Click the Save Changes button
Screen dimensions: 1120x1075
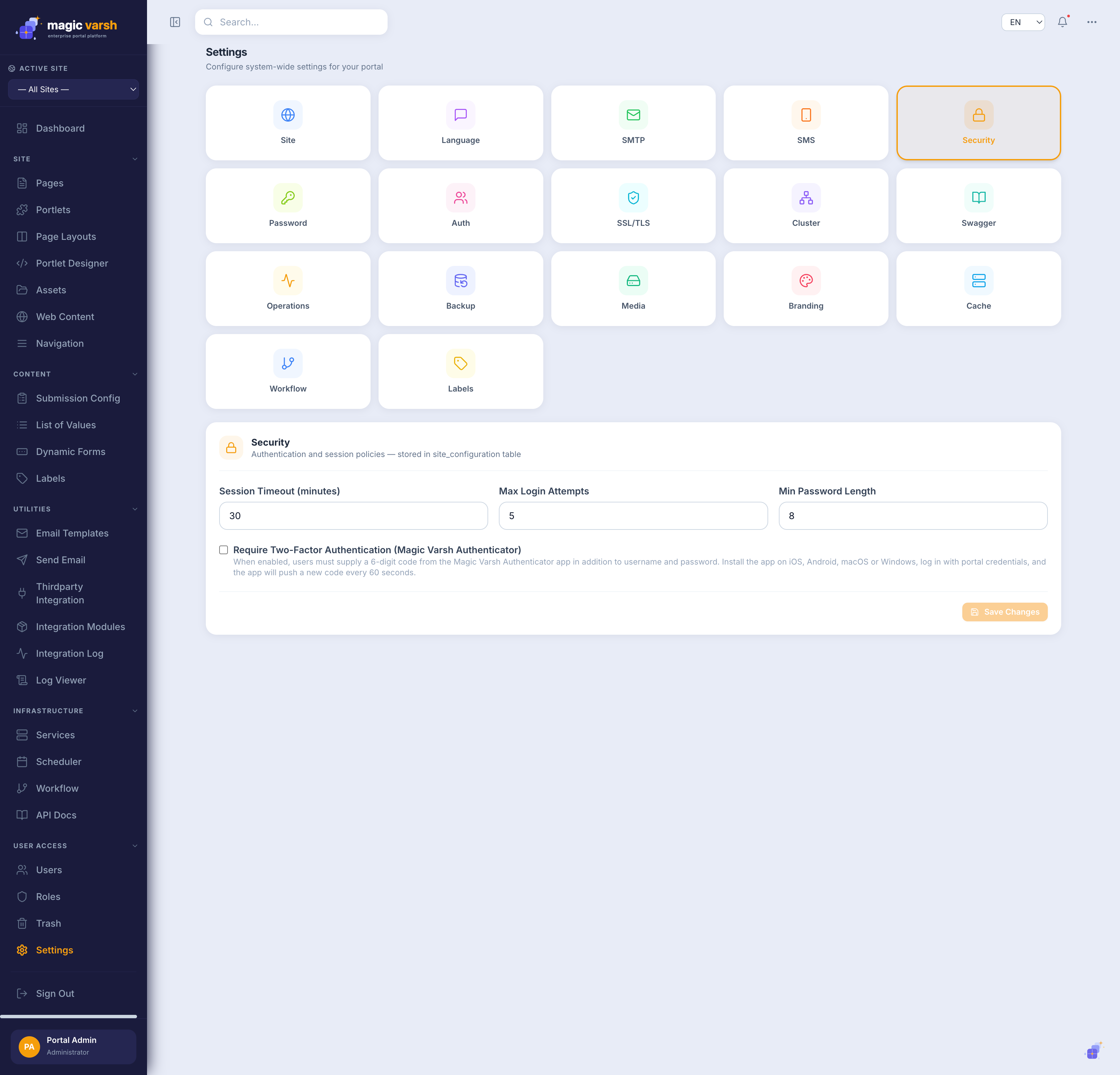[x=1005, y=612]
